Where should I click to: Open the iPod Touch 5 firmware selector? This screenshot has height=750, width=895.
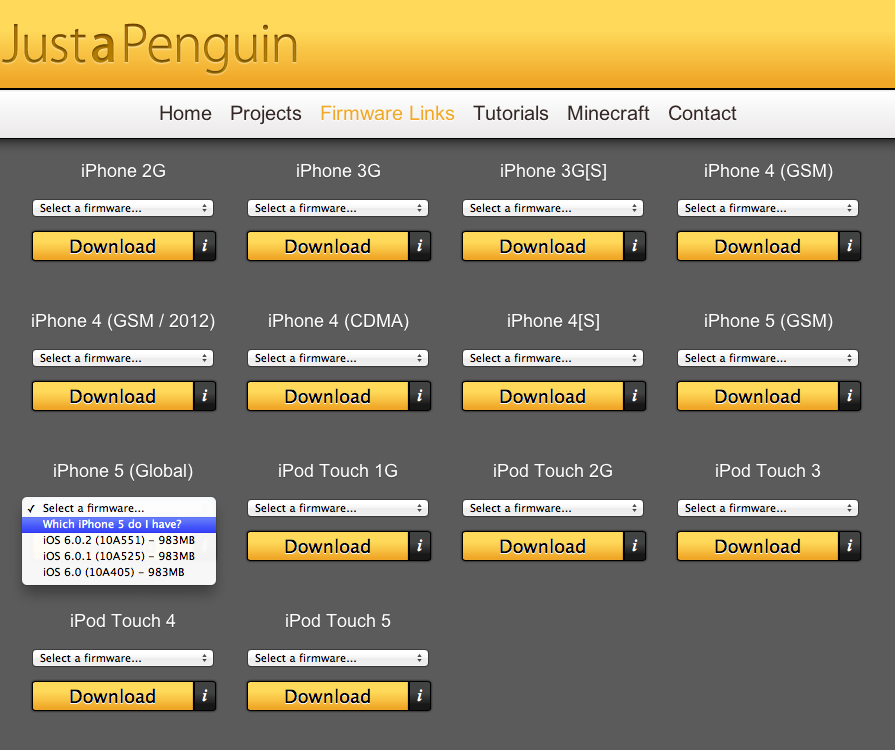click(338, 659)
